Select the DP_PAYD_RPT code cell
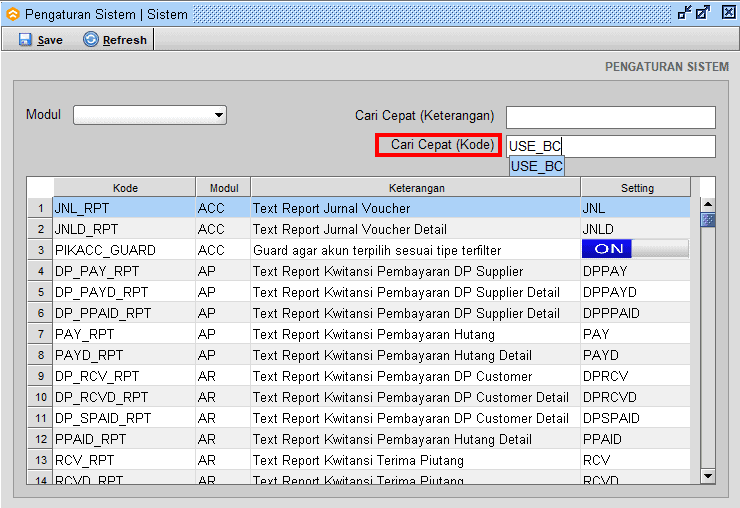The width and height of the screenshot is (740, 508). click(125, 292)
